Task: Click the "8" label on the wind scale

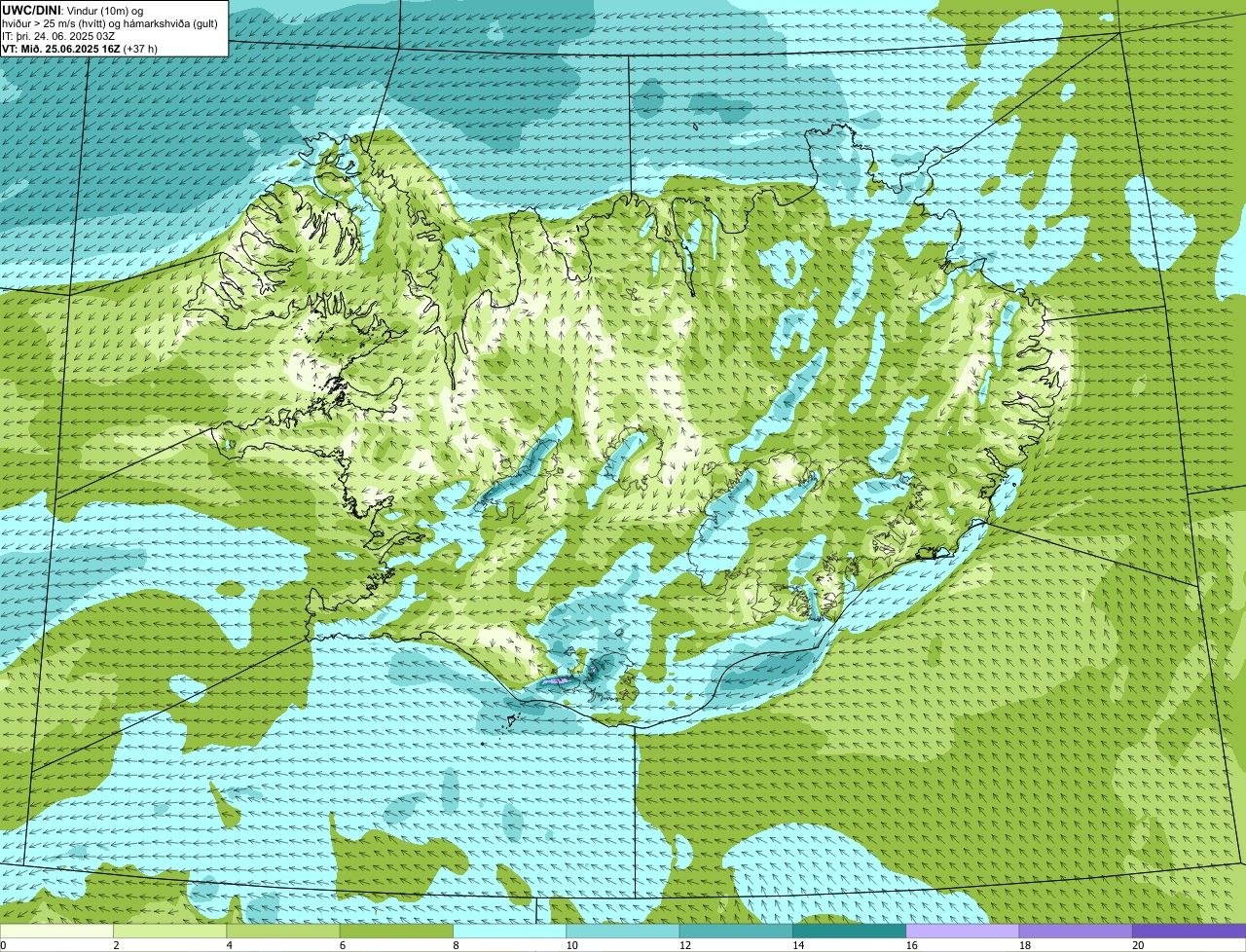Action: coord(455,945)
